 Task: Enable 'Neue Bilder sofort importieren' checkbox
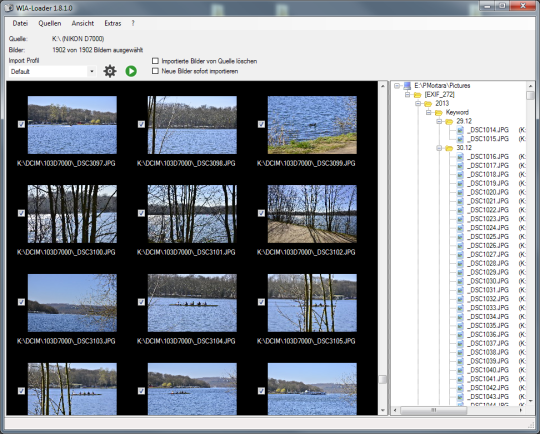(x=155, y=71)
